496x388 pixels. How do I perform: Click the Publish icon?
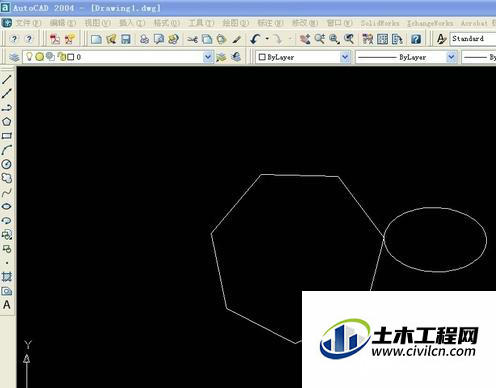pyautogui.click(x=173, y=39)
